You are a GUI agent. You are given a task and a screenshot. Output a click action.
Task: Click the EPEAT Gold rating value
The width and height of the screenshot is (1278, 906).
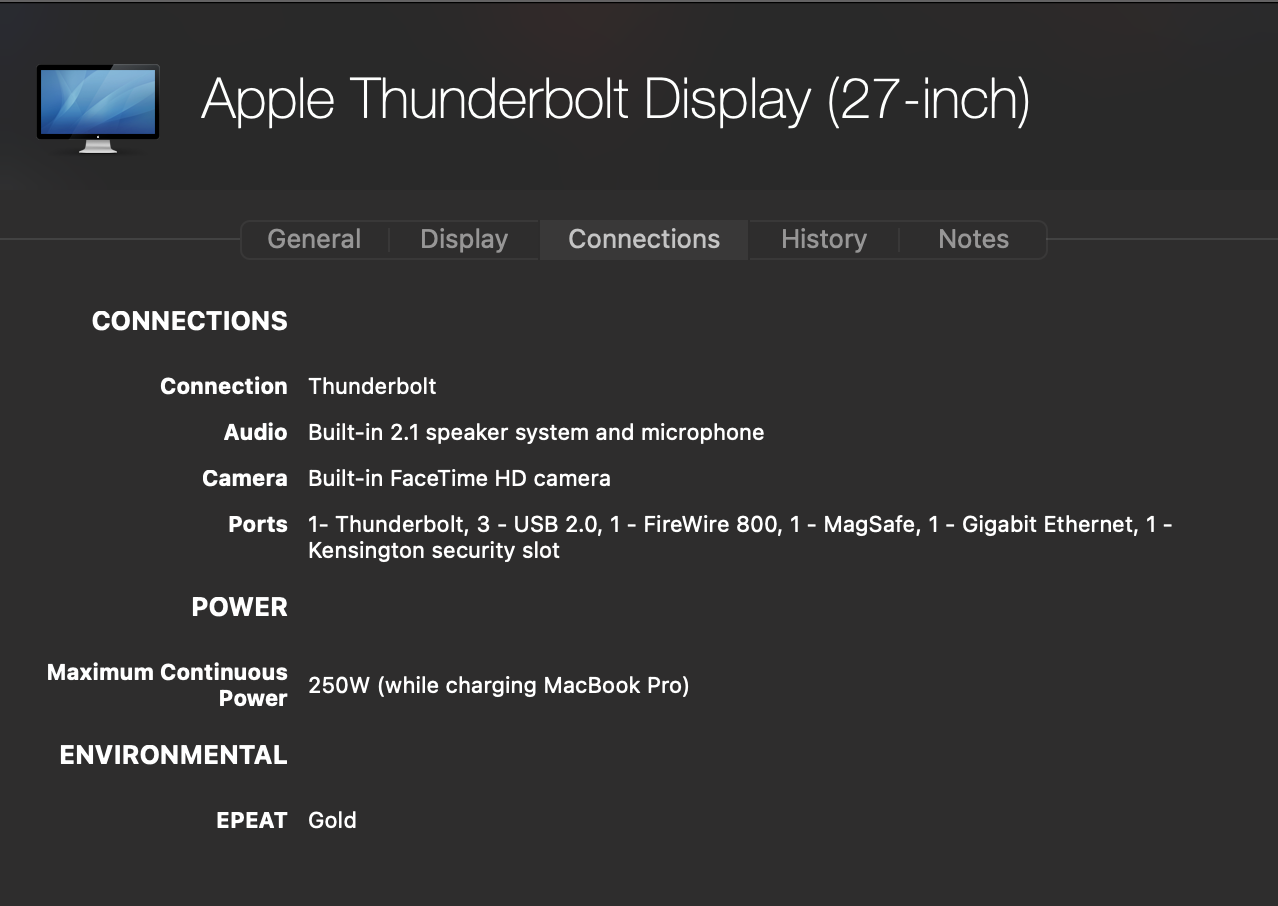332,821
